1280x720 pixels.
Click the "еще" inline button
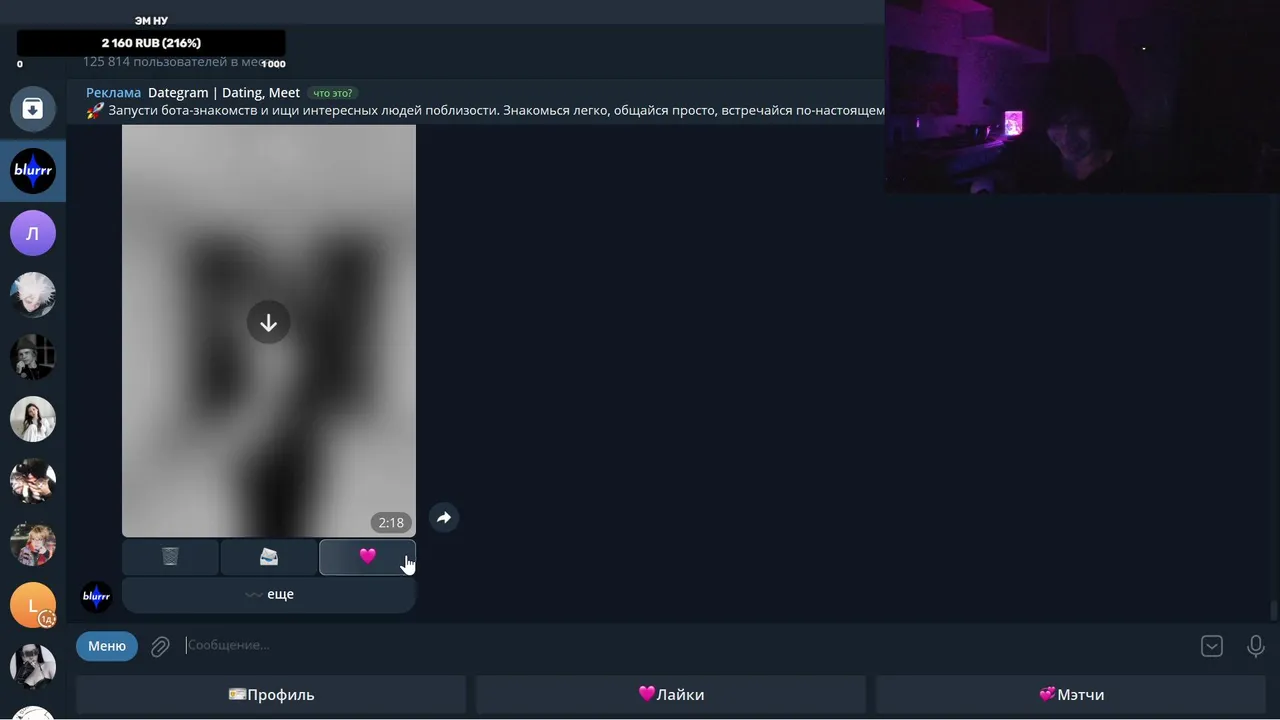click(x=269, y=594)
